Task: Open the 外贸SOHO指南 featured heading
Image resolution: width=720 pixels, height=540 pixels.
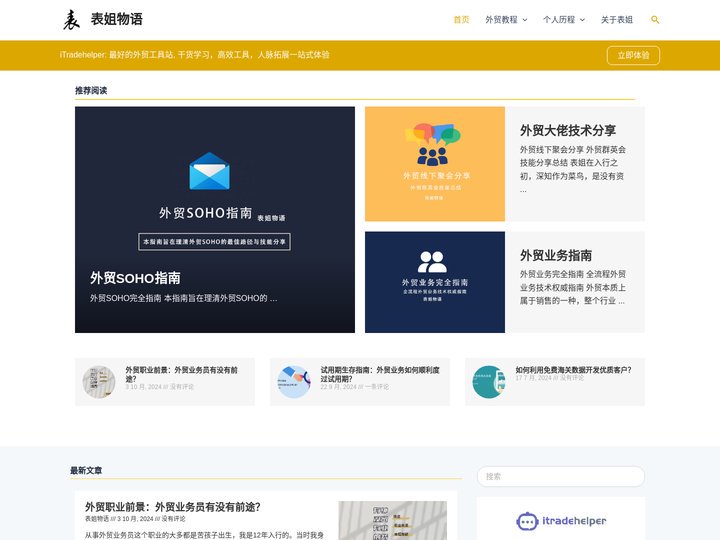Action: 135,278
